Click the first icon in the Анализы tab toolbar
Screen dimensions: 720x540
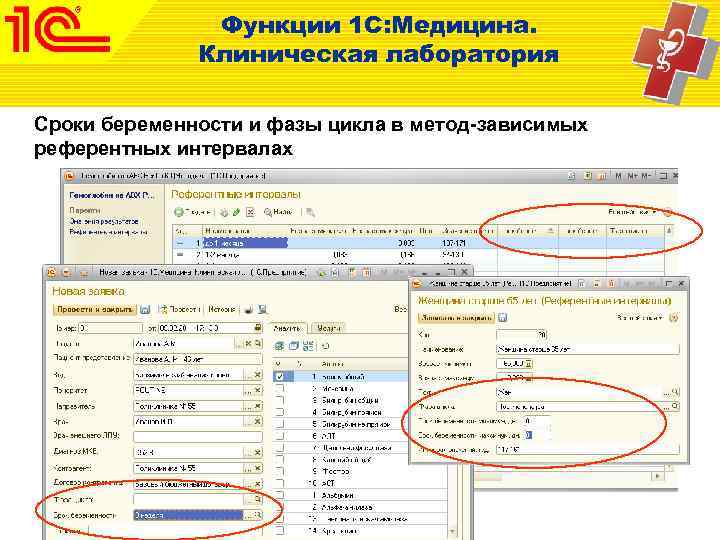279,346
